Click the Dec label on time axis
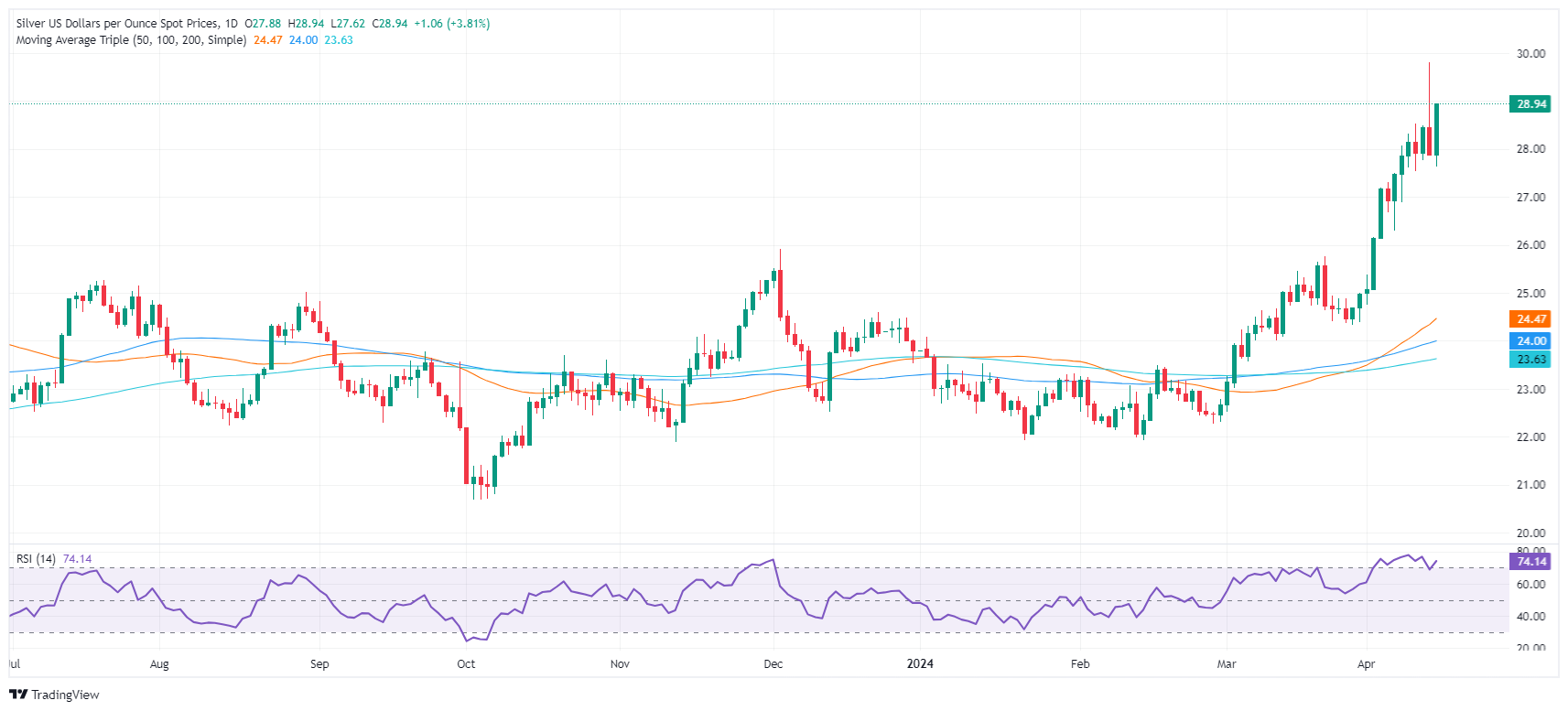Image resolution: width=1568 pixels, height=711 pixels. tap(773, 664)
